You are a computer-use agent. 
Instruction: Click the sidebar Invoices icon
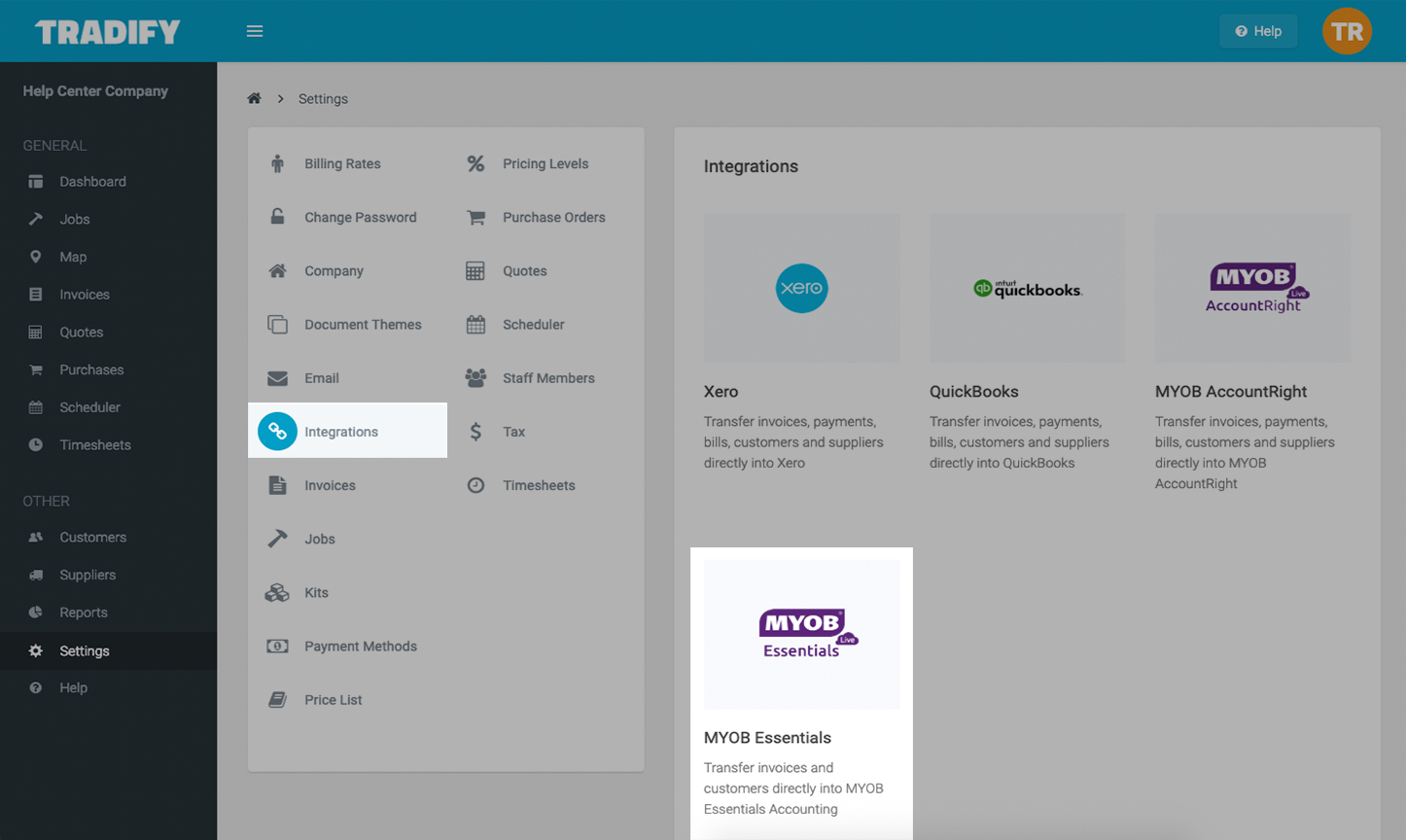point(36,295)
